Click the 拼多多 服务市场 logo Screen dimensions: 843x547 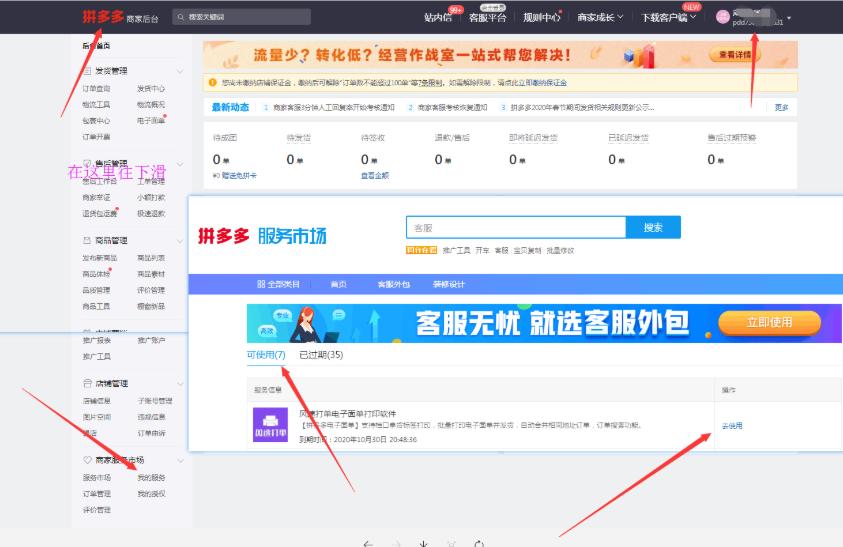(262, 236)
